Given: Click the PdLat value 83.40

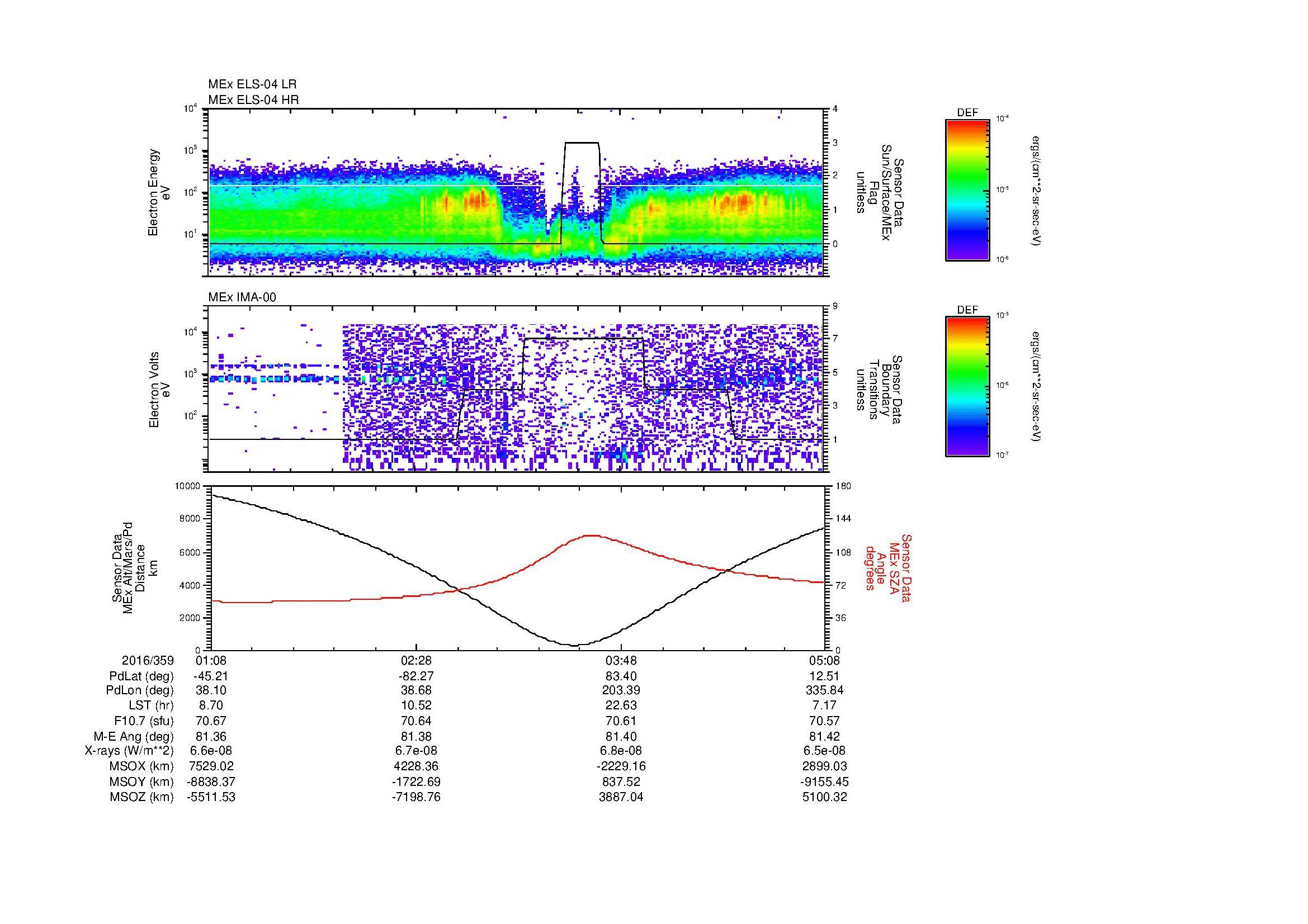Looking at the screenshot, I should [621, 676].
